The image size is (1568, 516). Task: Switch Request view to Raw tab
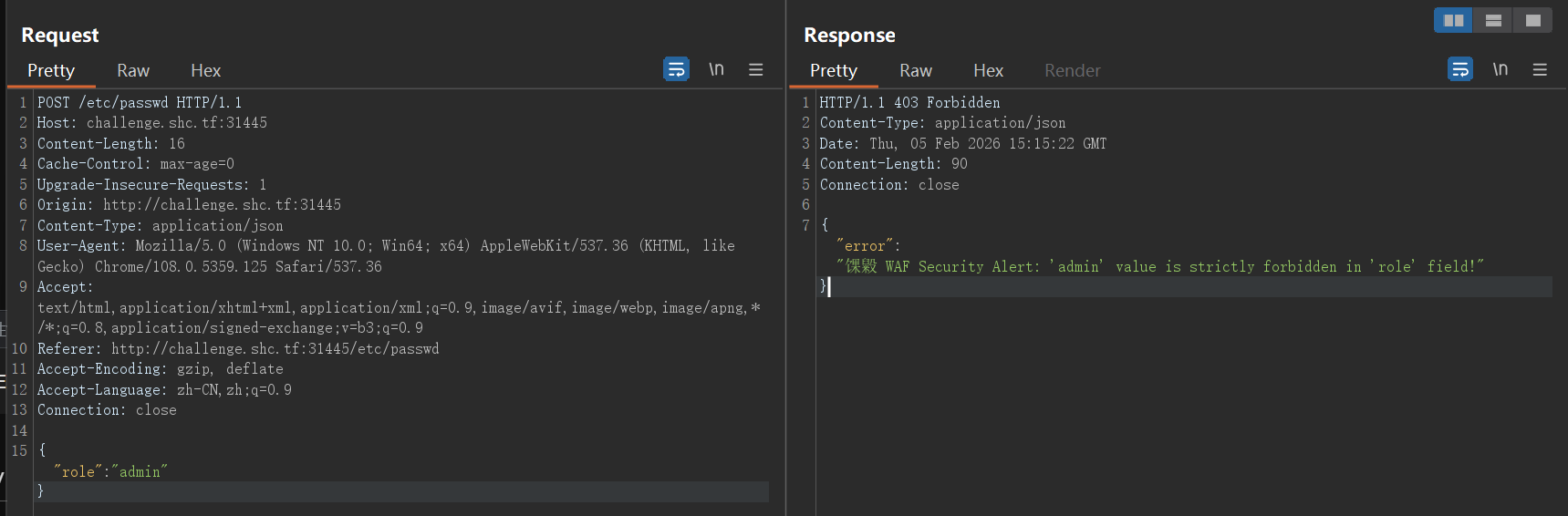133,71
